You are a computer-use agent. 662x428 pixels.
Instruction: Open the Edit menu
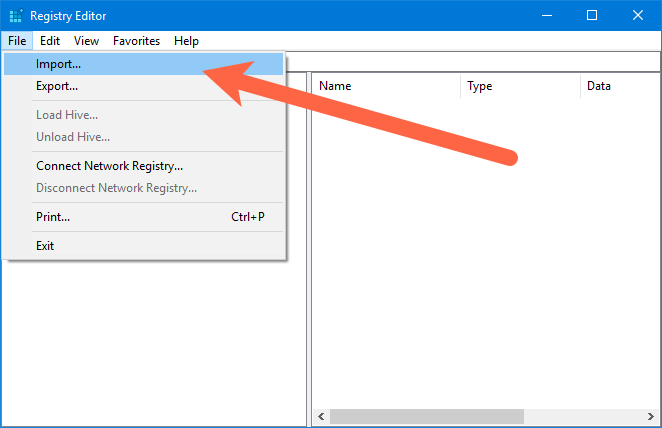(50, 41)
